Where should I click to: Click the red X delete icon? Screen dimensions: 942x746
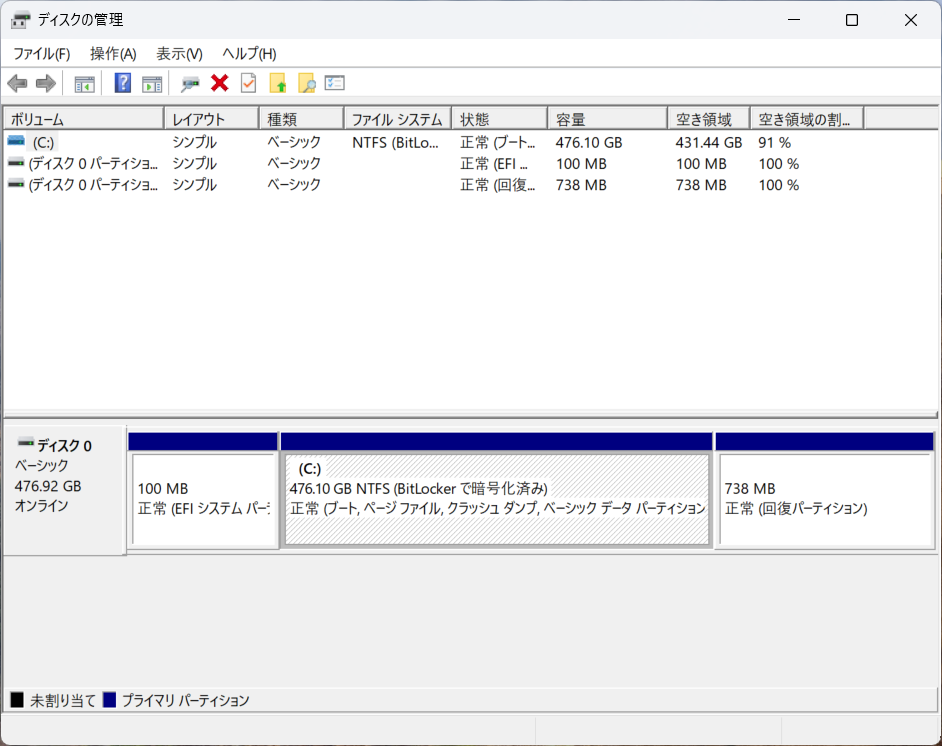coord(220,83)
